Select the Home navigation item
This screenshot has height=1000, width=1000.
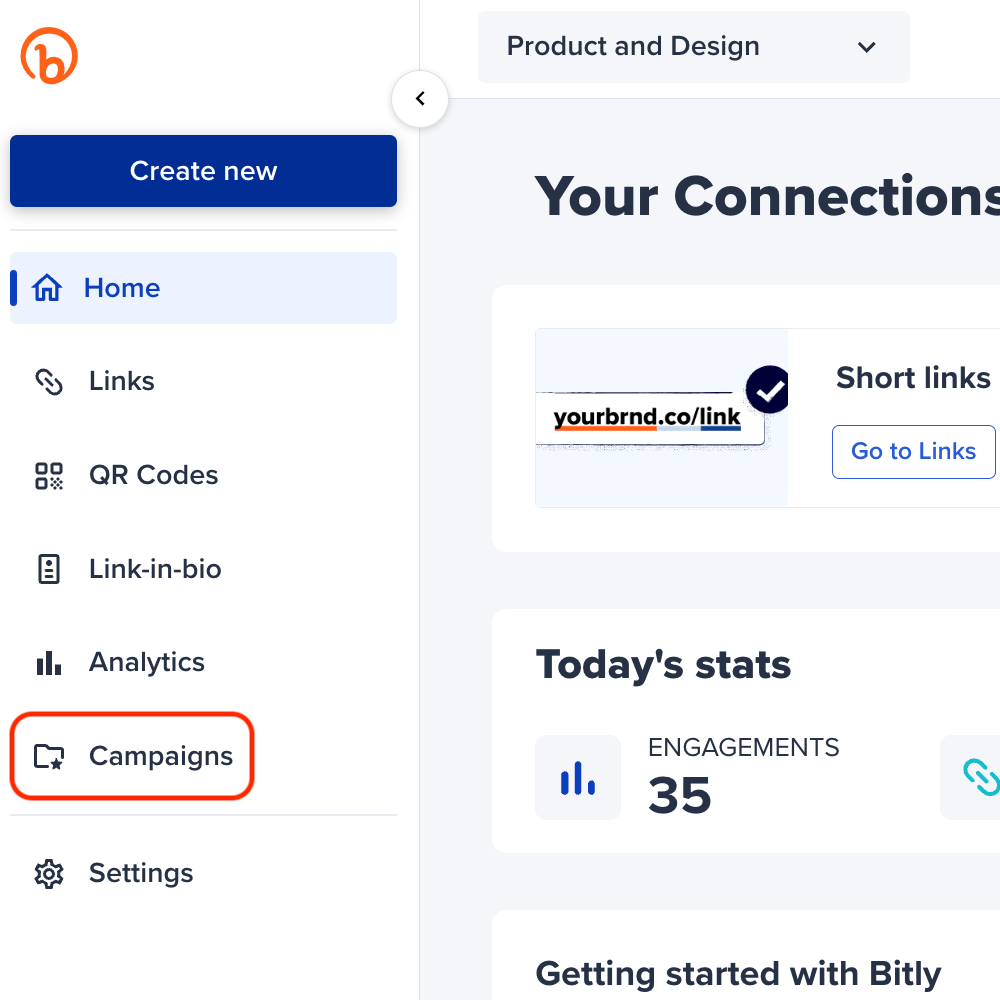point(121,288)
